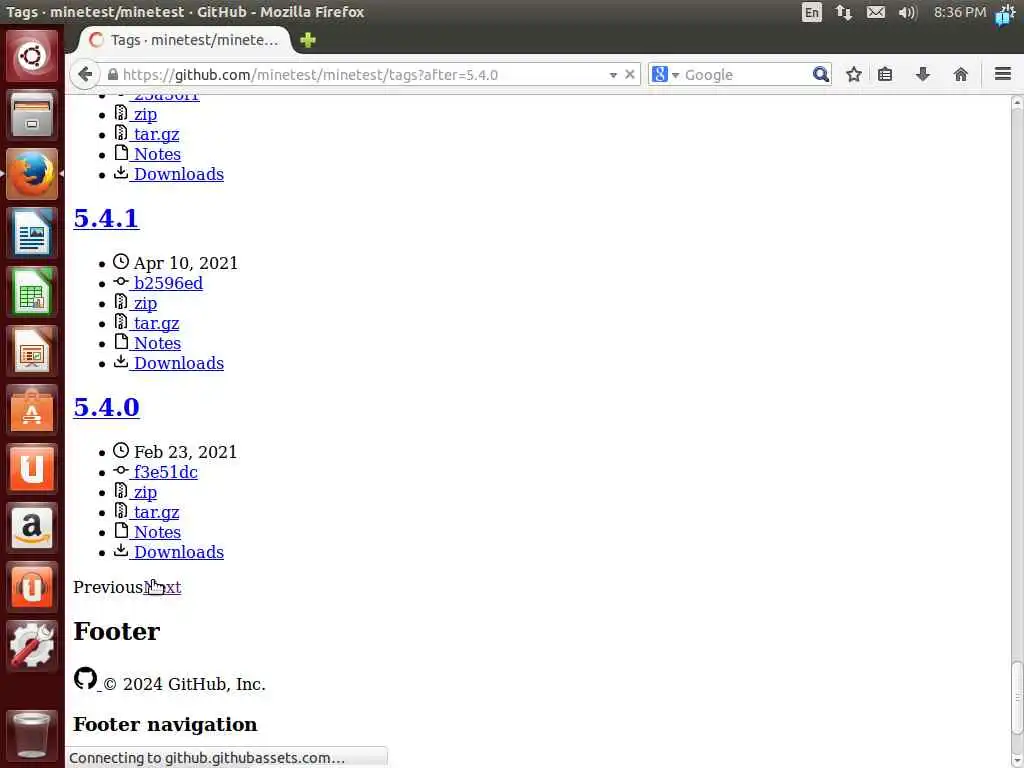Open the 5.4.0 tag link
The width and height of the screenshot is (1024, 768).
(106, 407)
